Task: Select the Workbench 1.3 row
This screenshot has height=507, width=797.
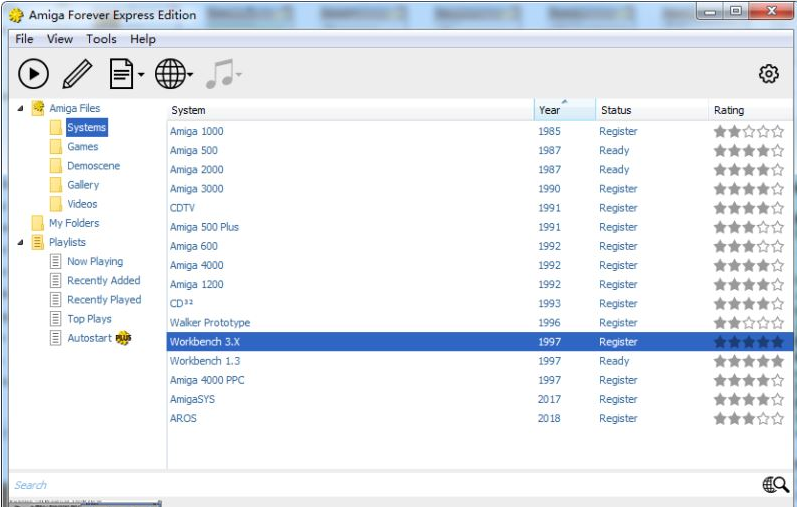Action: [480, 361]
